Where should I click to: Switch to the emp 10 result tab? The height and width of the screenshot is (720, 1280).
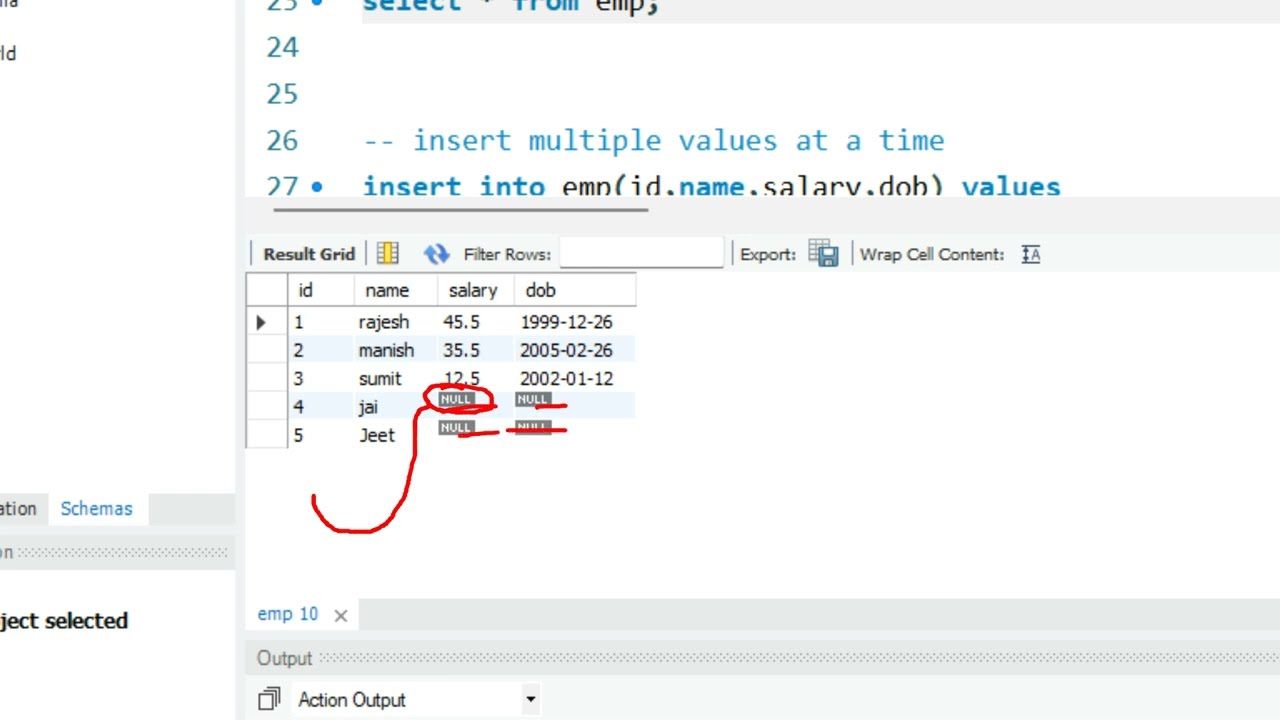(x=288, y=614)
